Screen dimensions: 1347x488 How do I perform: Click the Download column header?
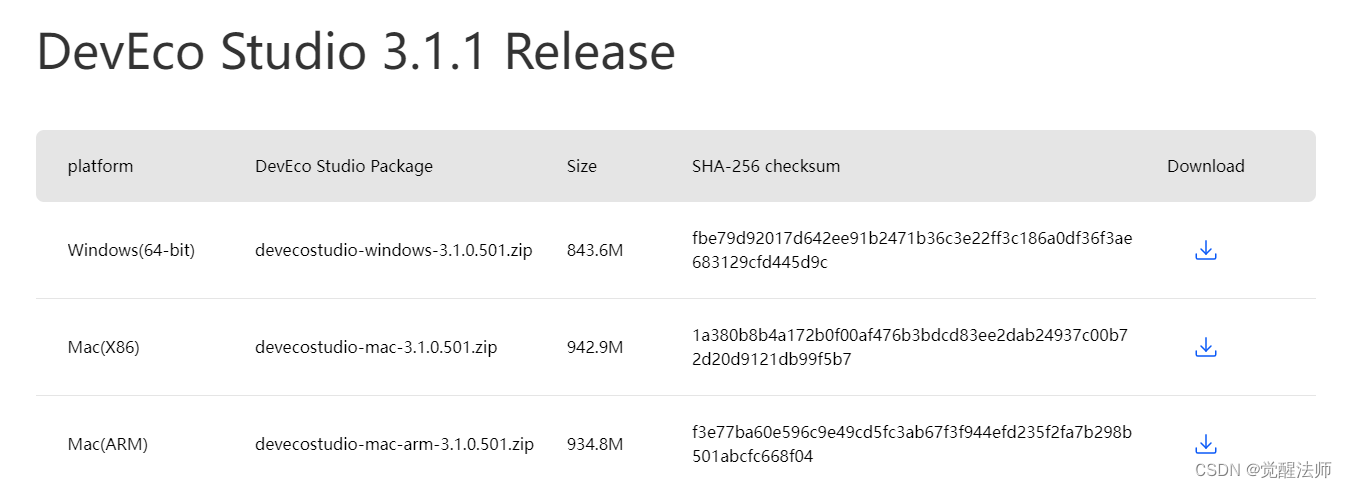1205,166
